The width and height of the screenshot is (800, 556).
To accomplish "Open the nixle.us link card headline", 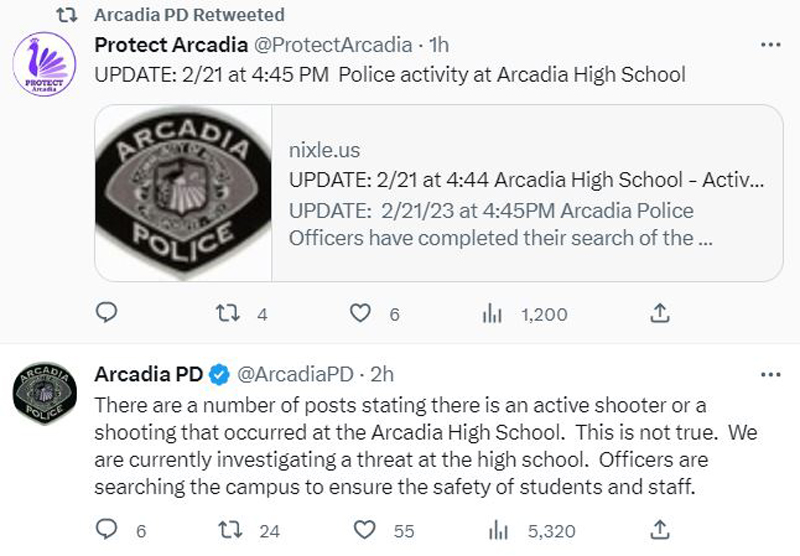I will click(526, 180).
